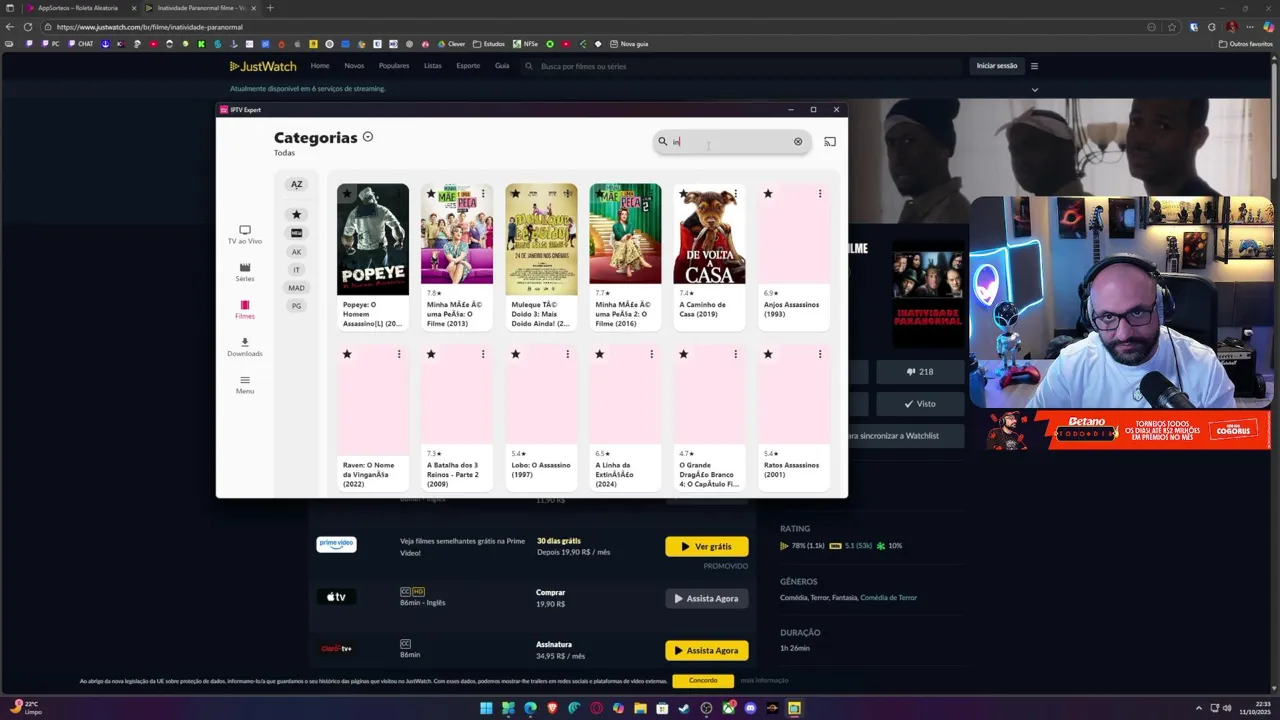Open JustWatch Populares menu item
Screen dimensions: 1280x720
394,66
